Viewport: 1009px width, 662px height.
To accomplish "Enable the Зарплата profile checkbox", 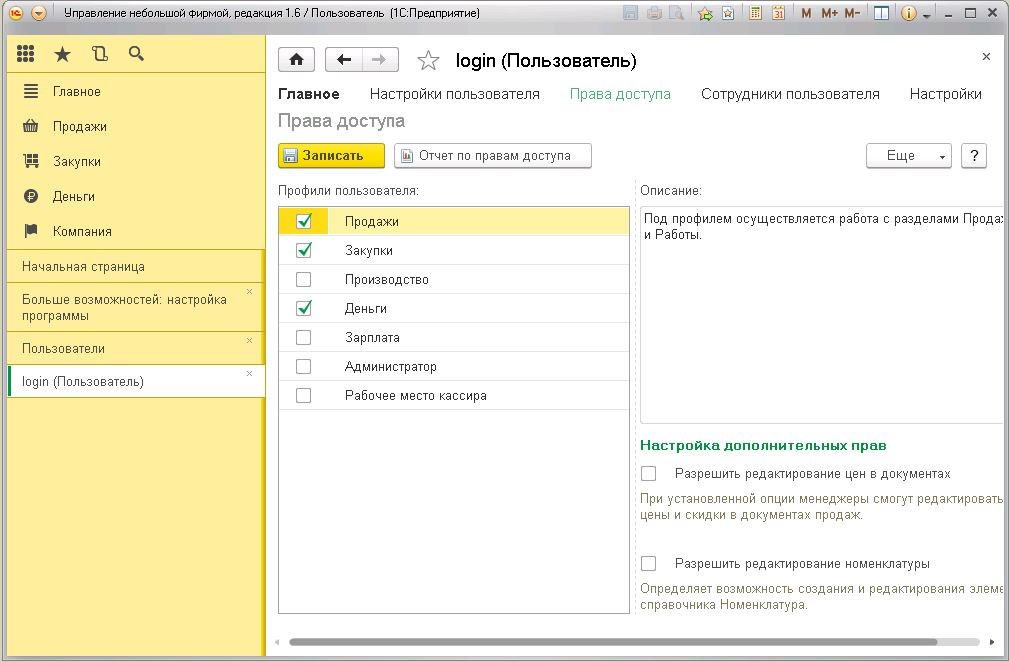I will pyautogui.click(x=304, y=337).
